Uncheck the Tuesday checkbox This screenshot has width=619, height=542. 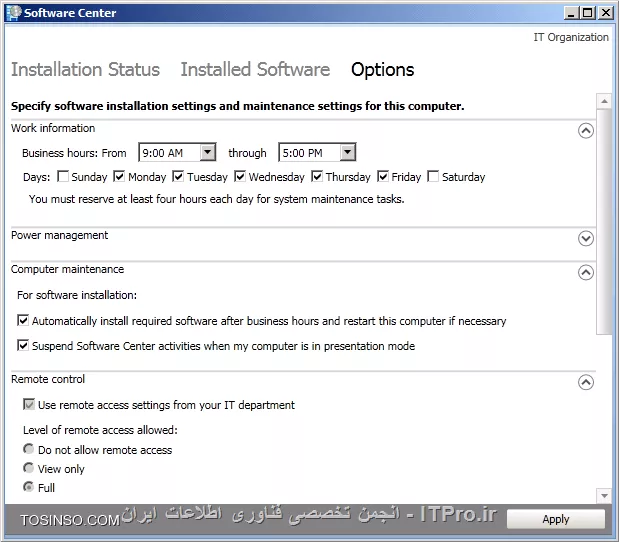pos(178,176)
